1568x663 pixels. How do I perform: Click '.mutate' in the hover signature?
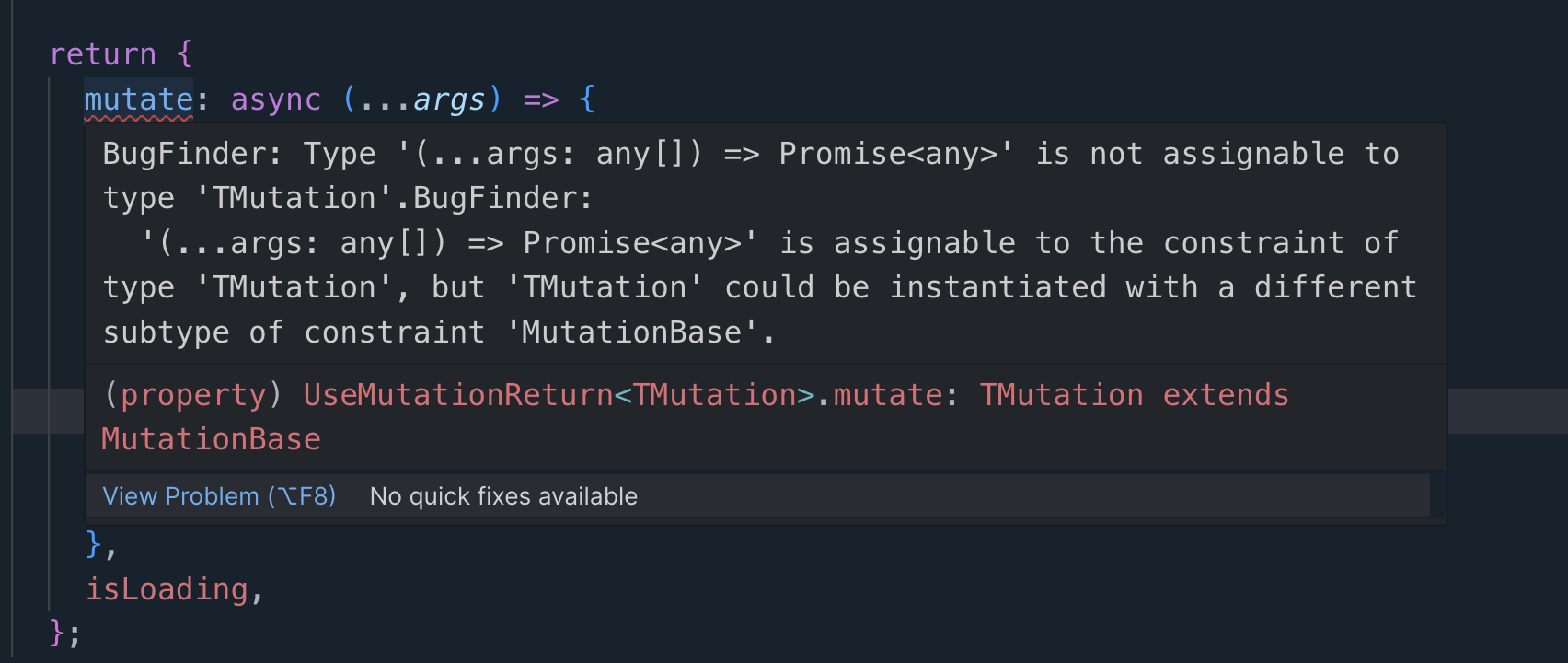pos(880,395)
